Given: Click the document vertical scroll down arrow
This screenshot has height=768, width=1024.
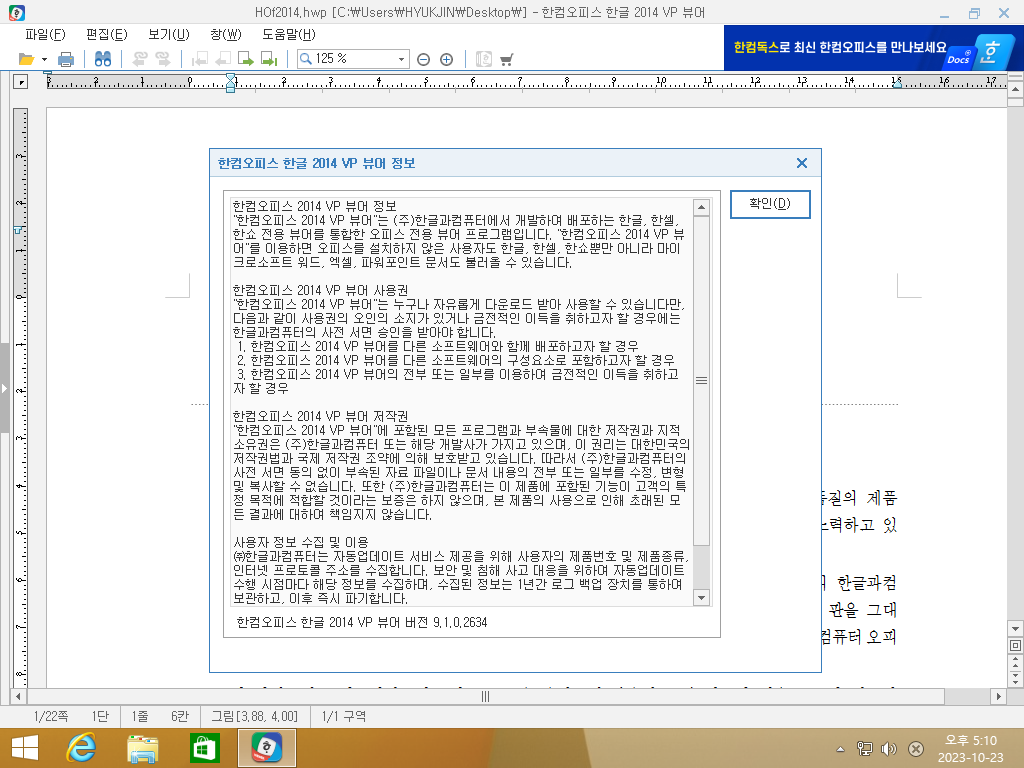Looking at the screenshot, I should pyautogui.click(x=1015, y=629).
